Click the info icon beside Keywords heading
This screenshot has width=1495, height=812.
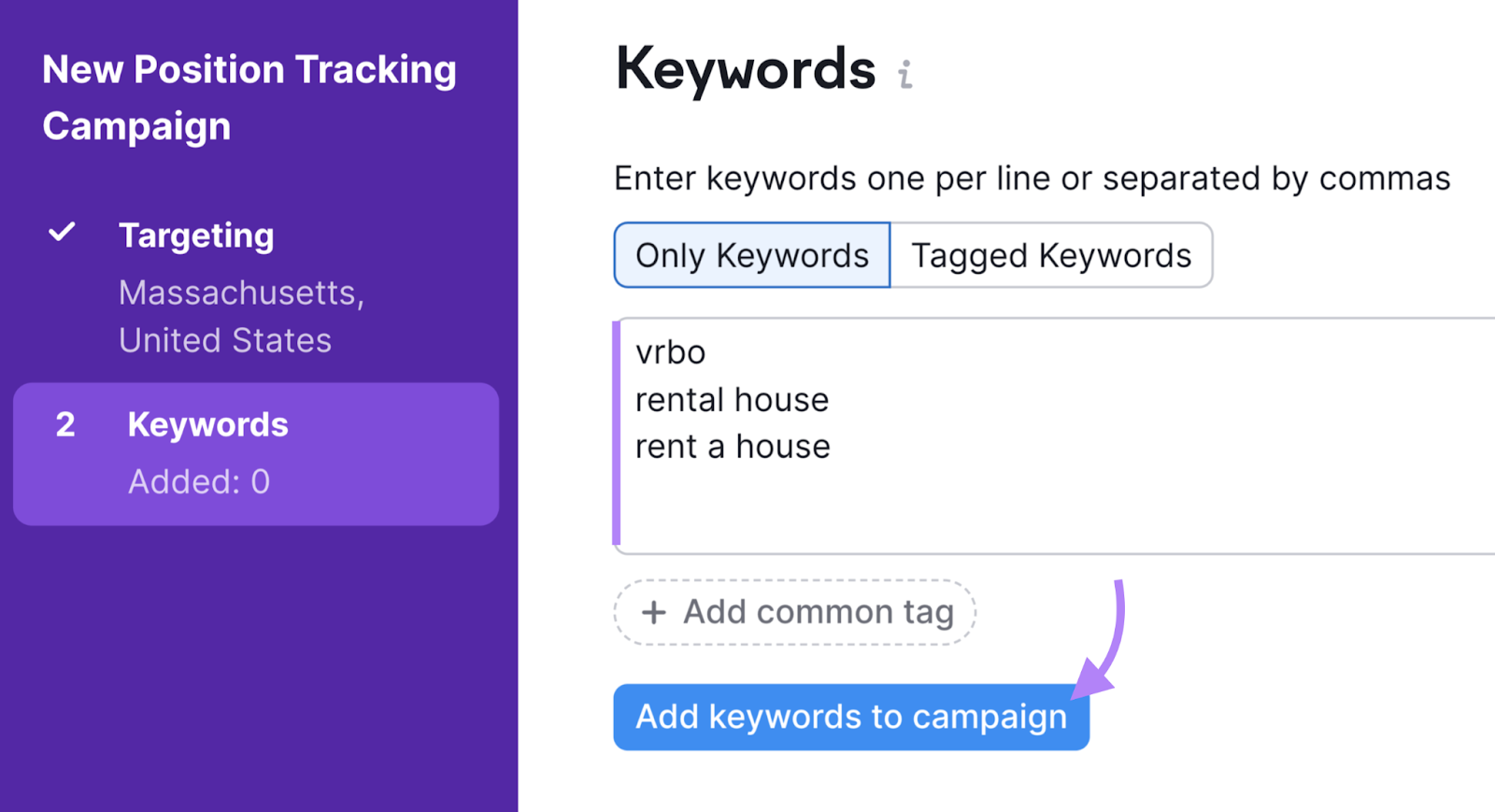904,74
